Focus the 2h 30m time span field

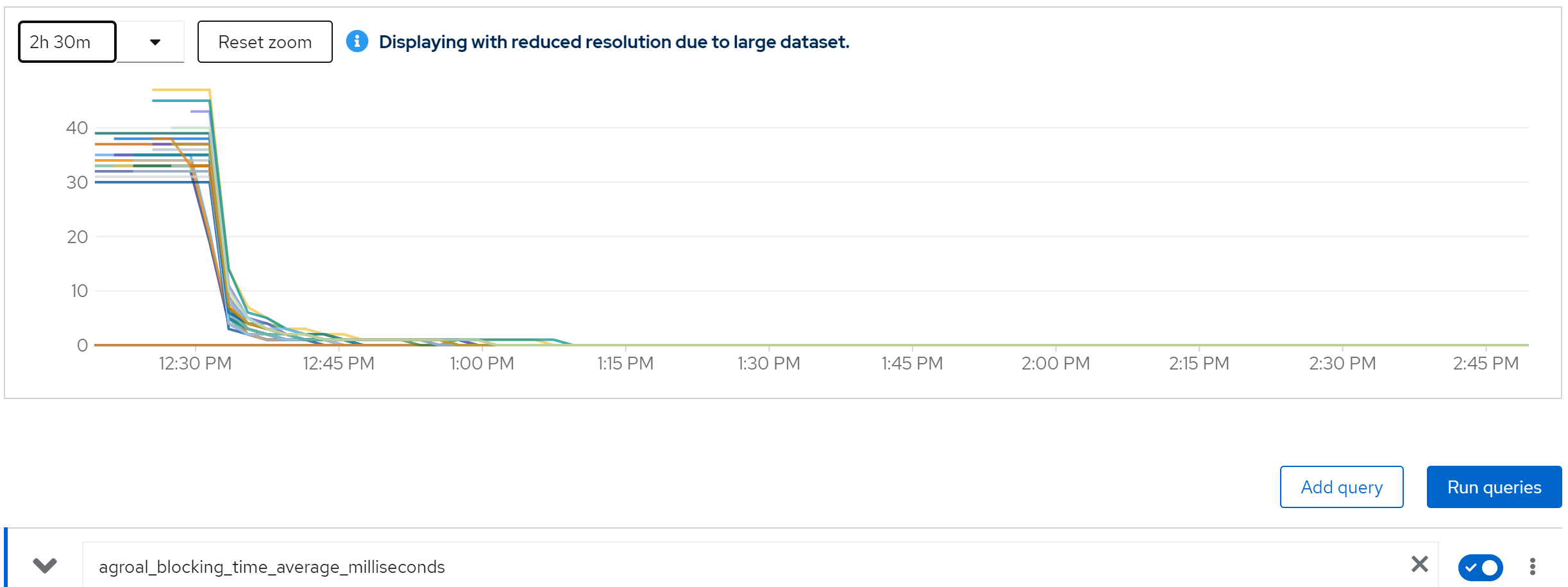tap(67, 42)
